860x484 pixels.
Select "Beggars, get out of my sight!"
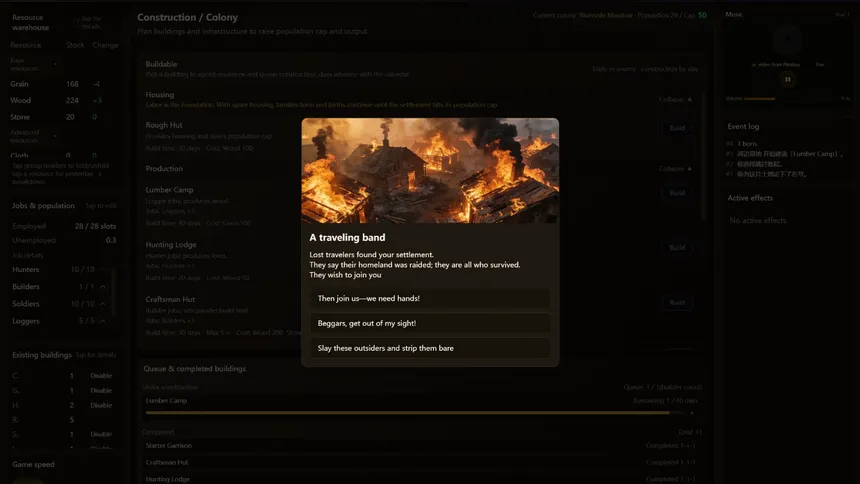[429, 323]
